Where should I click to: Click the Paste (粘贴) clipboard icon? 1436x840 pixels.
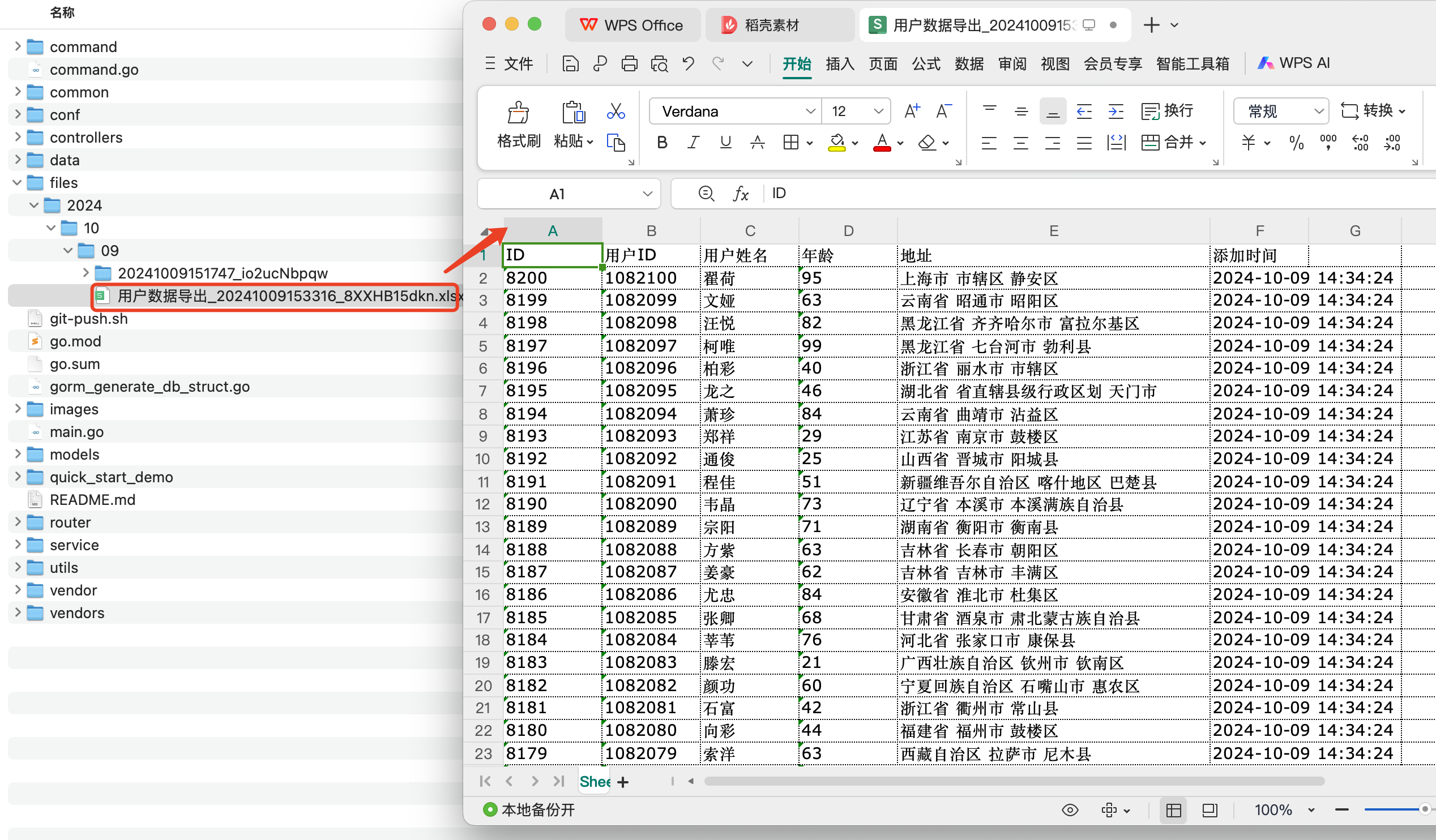coord(572,112)
